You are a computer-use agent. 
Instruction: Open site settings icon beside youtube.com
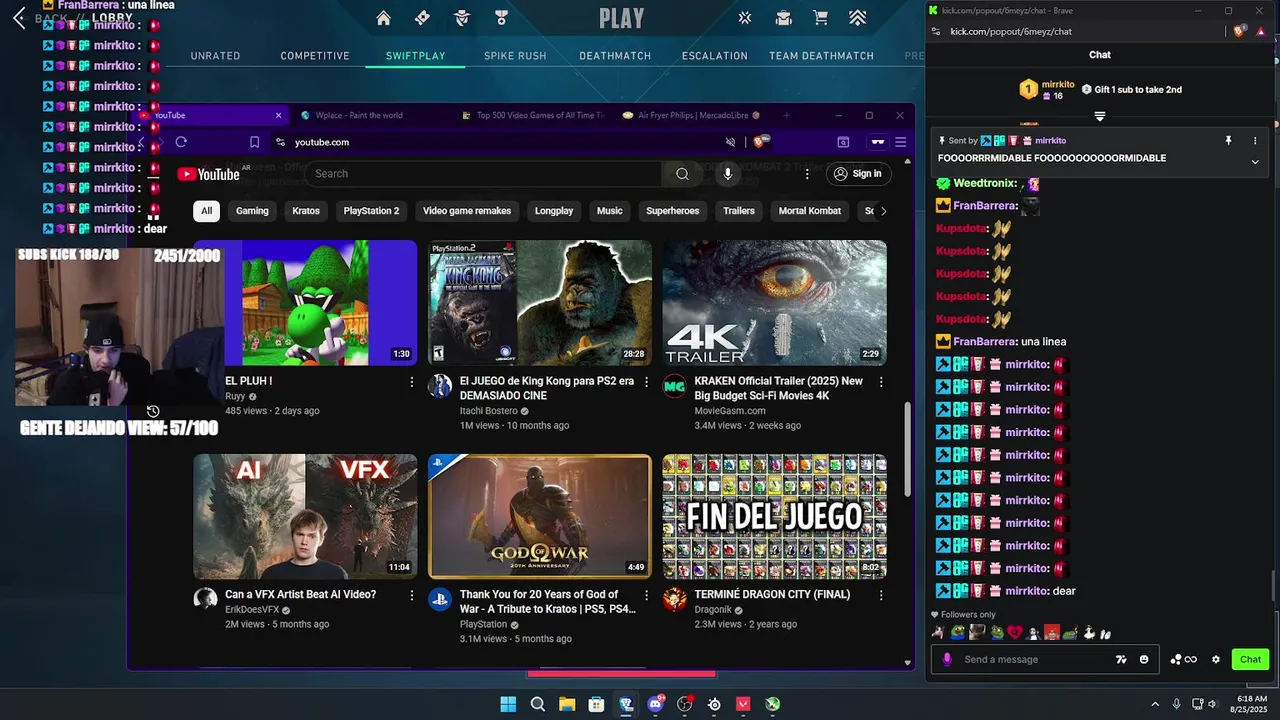(280, 142)
